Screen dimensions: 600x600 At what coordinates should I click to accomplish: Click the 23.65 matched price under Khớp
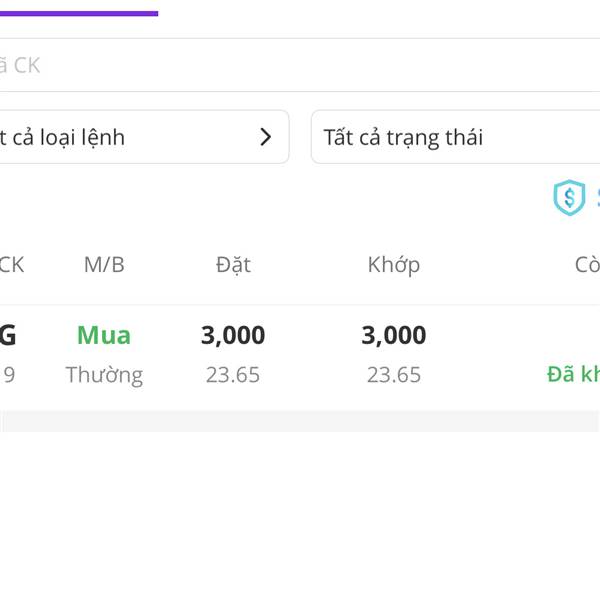(x=393, y=375)
